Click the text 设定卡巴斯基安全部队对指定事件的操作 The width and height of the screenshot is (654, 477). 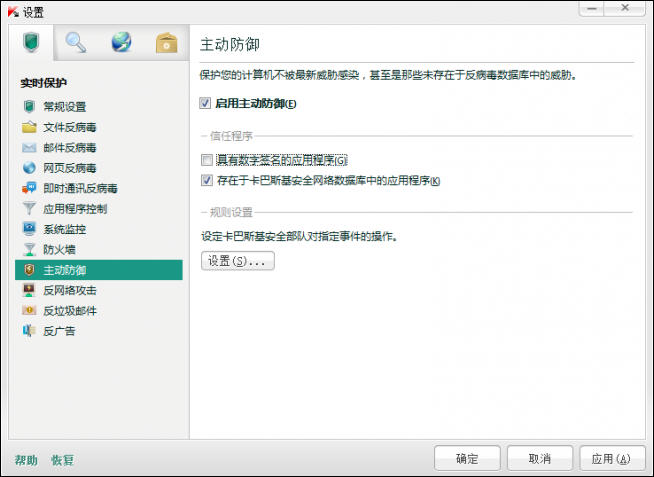coord(299,236)
